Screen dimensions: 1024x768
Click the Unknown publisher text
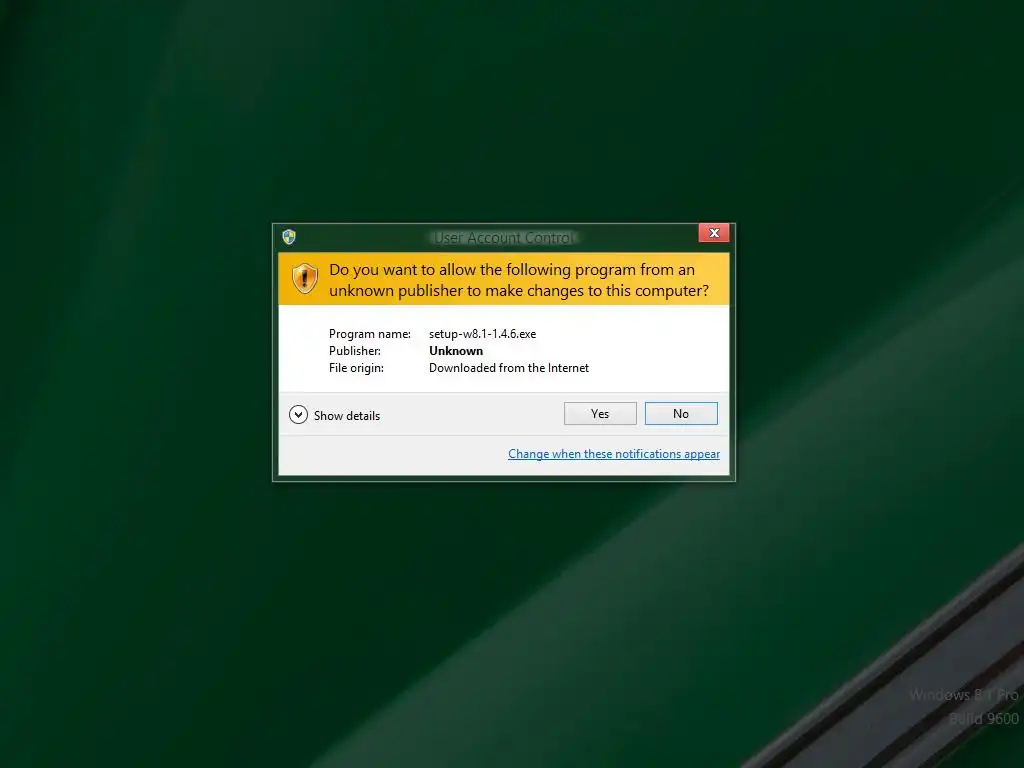[456, 351]
